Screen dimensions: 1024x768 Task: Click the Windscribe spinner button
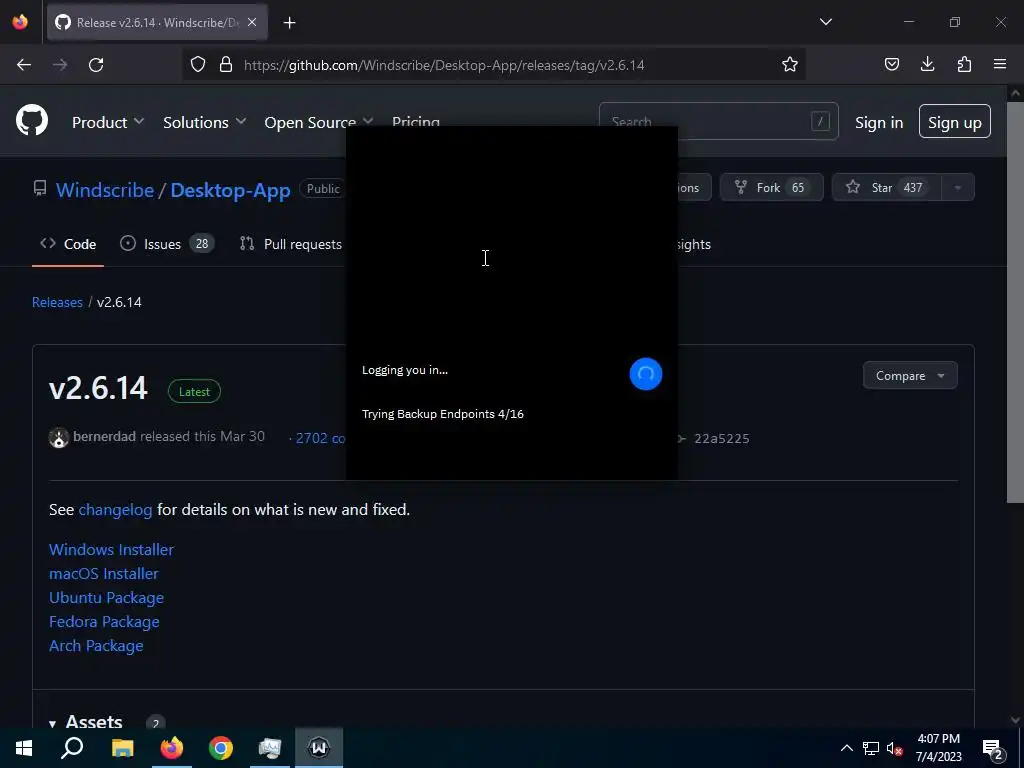(x=645, y=374)
